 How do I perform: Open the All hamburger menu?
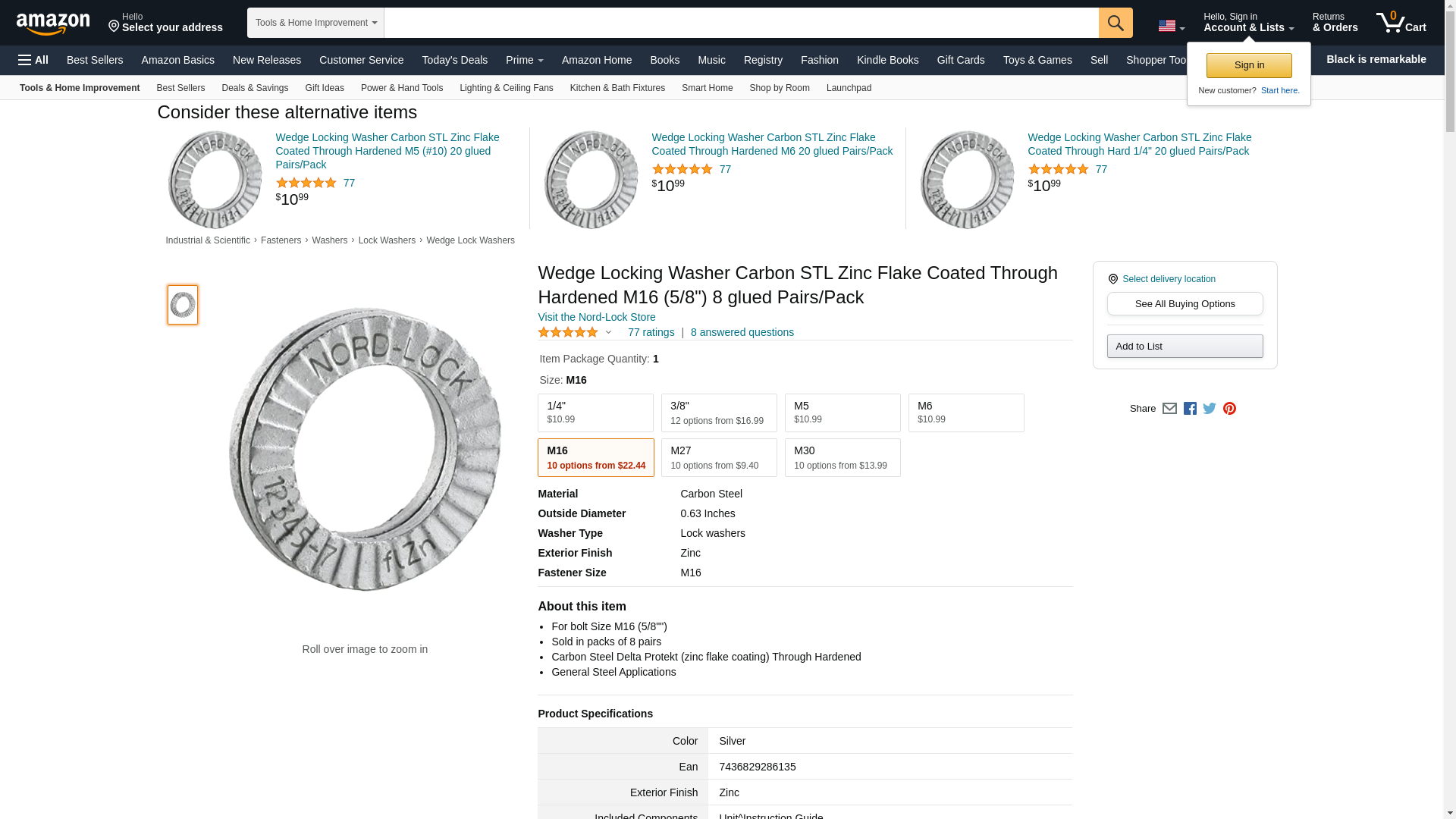tap(33, 60)
